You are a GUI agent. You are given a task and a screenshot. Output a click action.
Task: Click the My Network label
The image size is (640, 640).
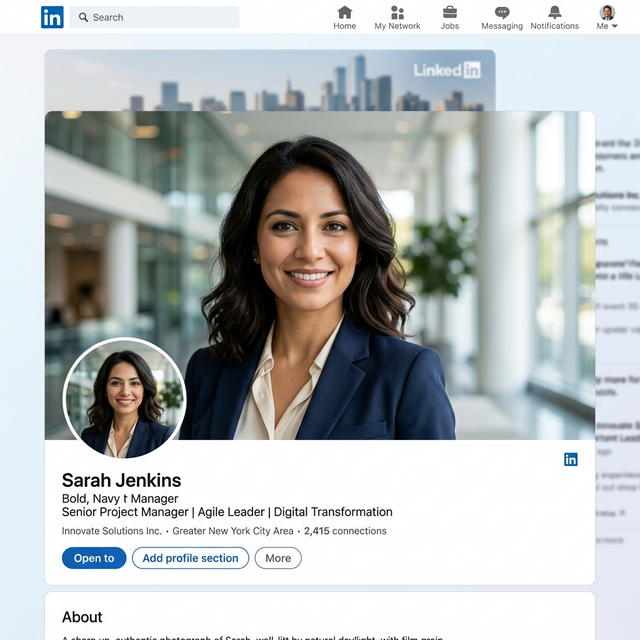tap(397, 26)
